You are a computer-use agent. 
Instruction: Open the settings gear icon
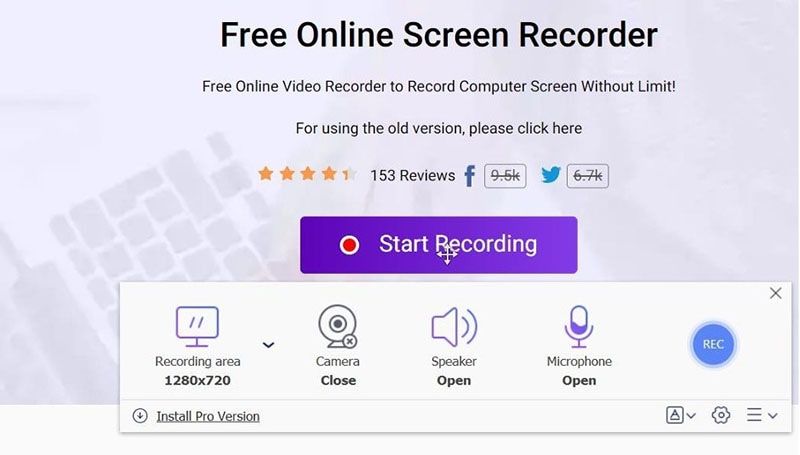(720, 415)
